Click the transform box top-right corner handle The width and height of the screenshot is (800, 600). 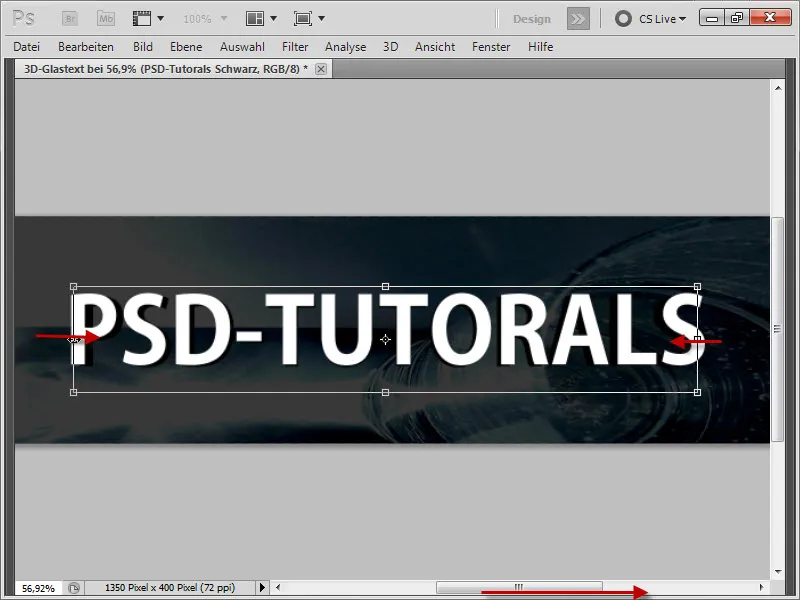[697, 287]
